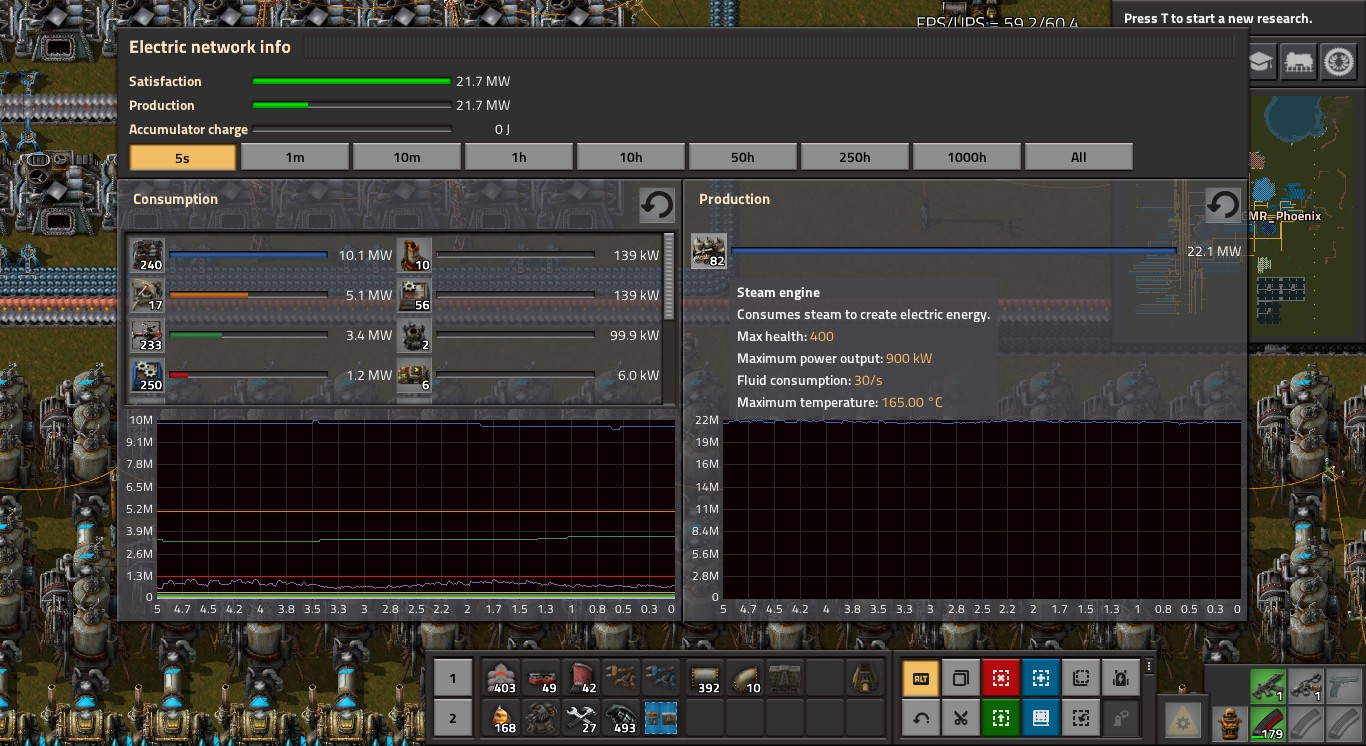
Task: Click the warning gear icon near the weapons
Action: (x=1183, y=721)
